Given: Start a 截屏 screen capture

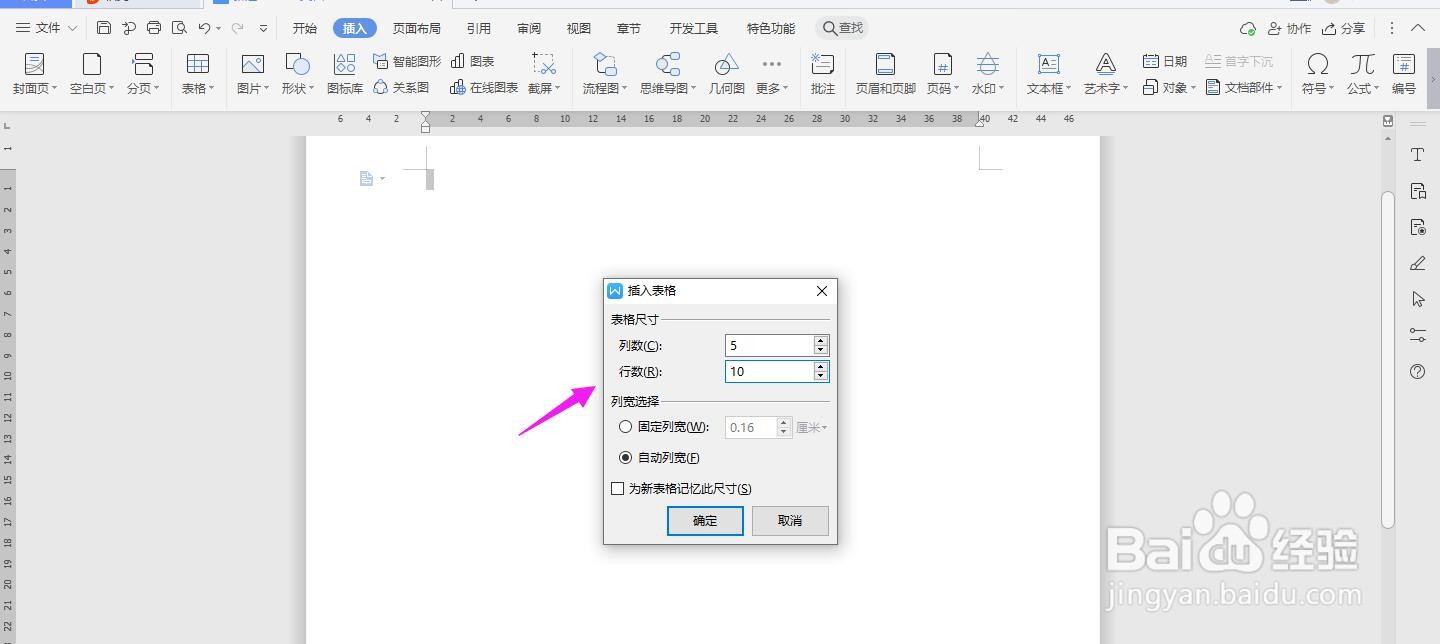Looking at the screenshot, I should [x=544, y=74].
